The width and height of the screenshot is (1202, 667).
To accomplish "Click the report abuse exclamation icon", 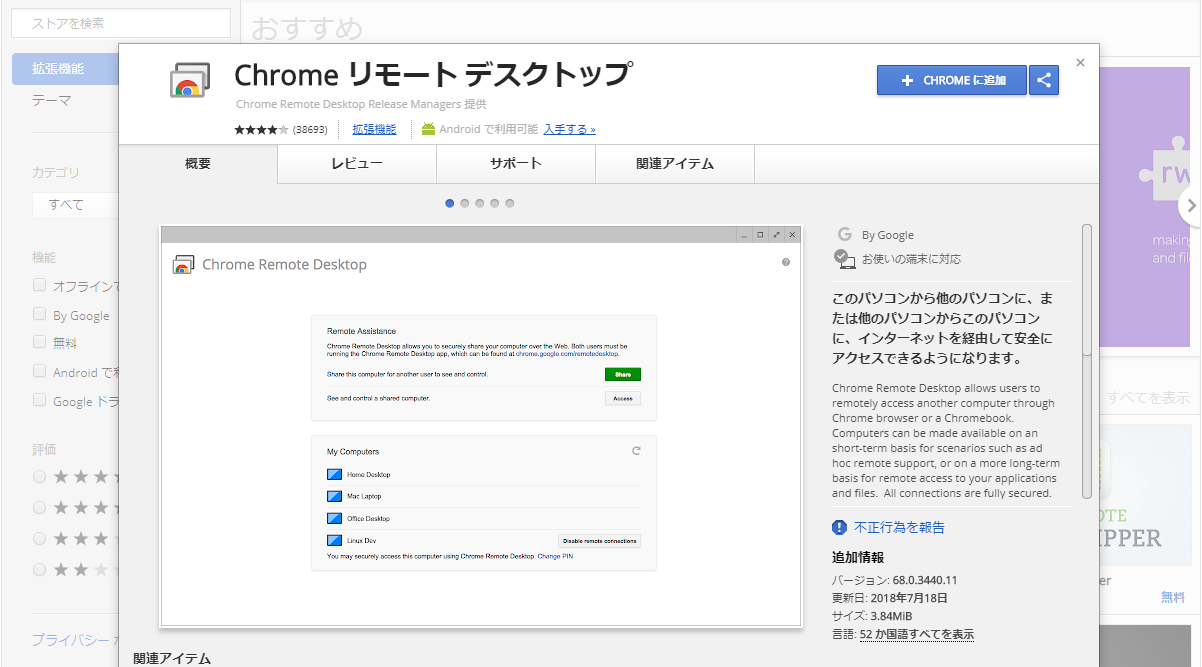I will [x=840, y=527].
